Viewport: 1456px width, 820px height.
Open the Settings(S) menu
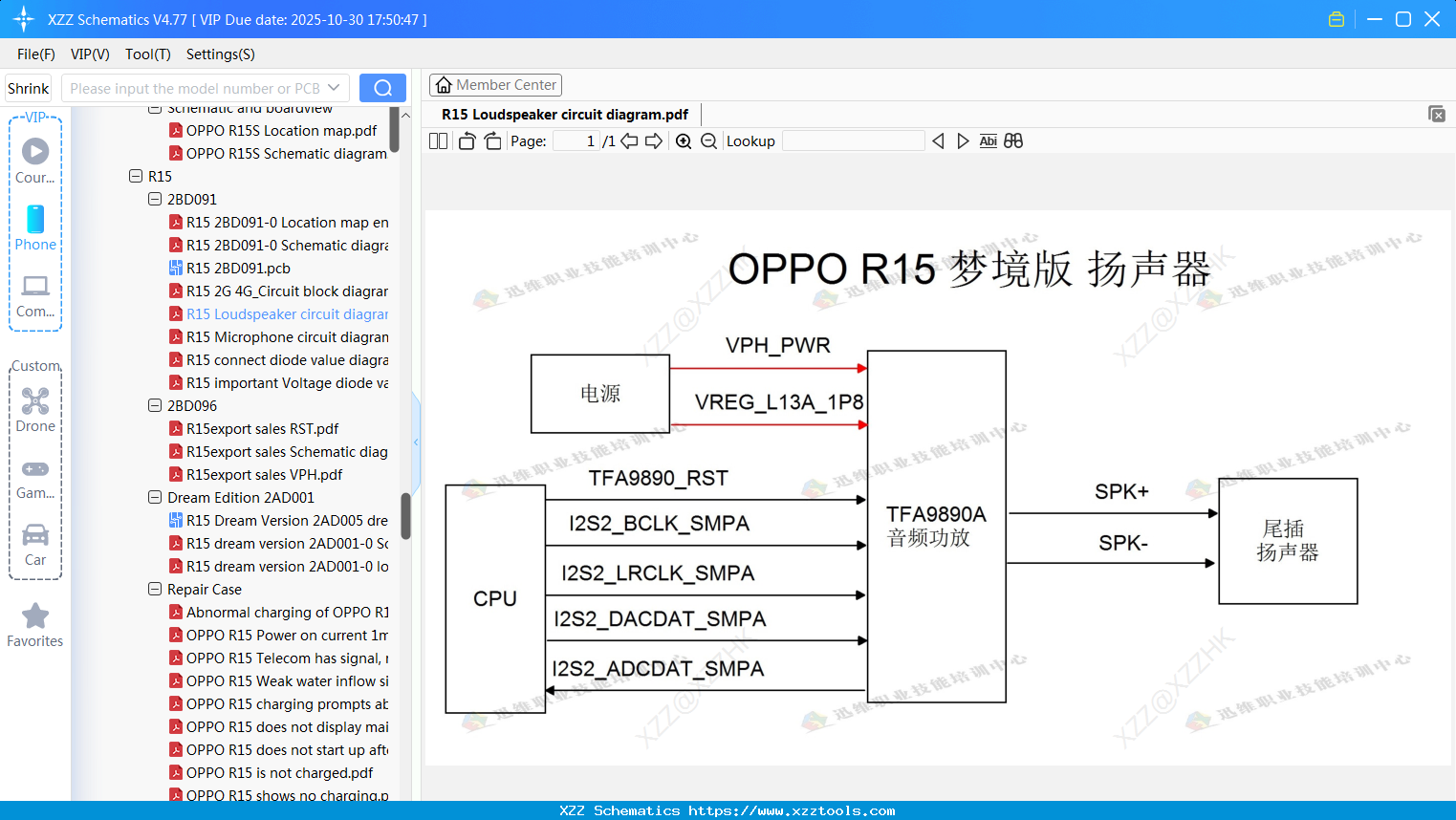(221, 54)
